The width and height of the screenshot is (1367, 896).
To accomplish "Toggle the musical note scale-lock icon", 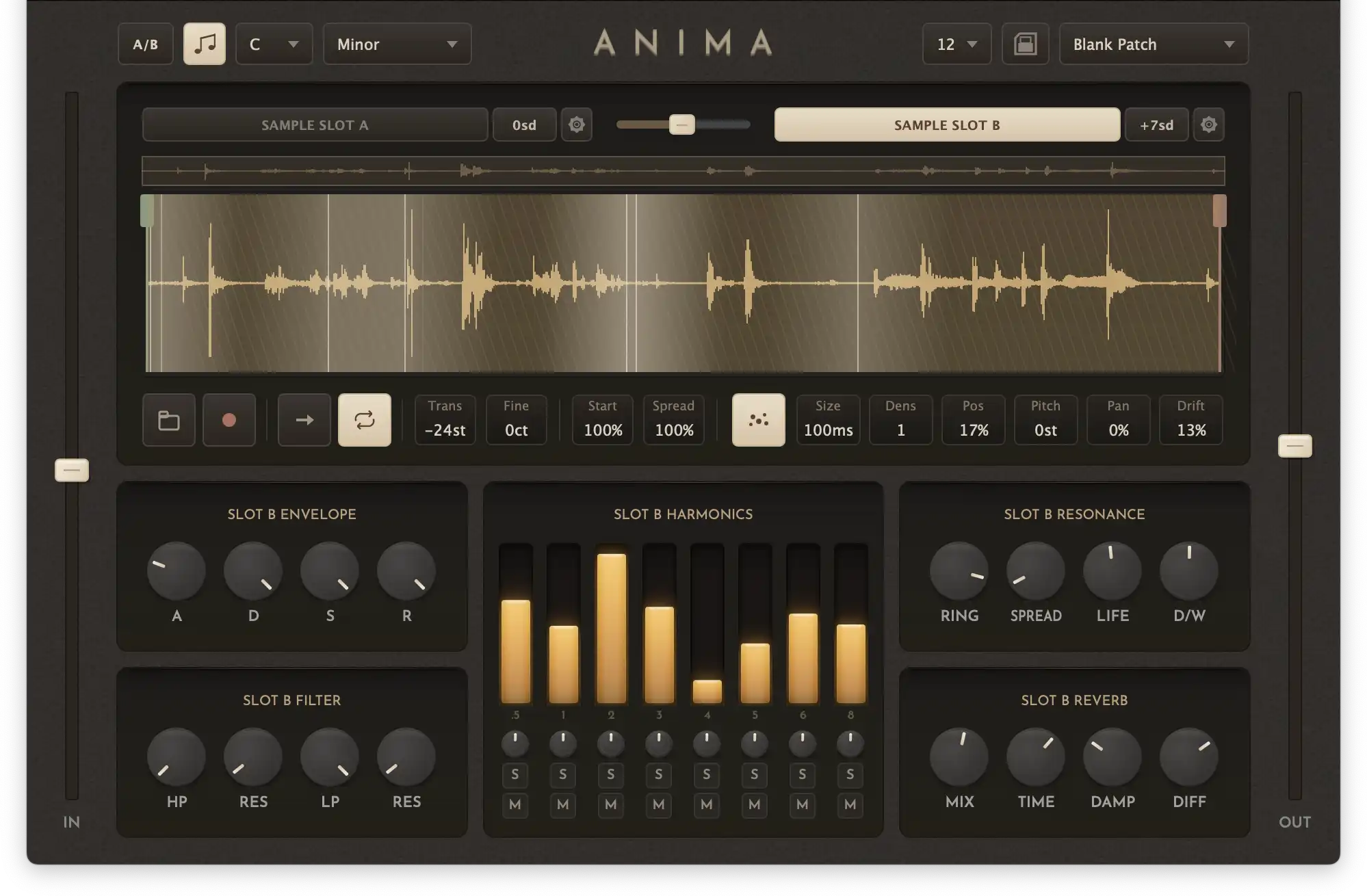I will 205,44.
